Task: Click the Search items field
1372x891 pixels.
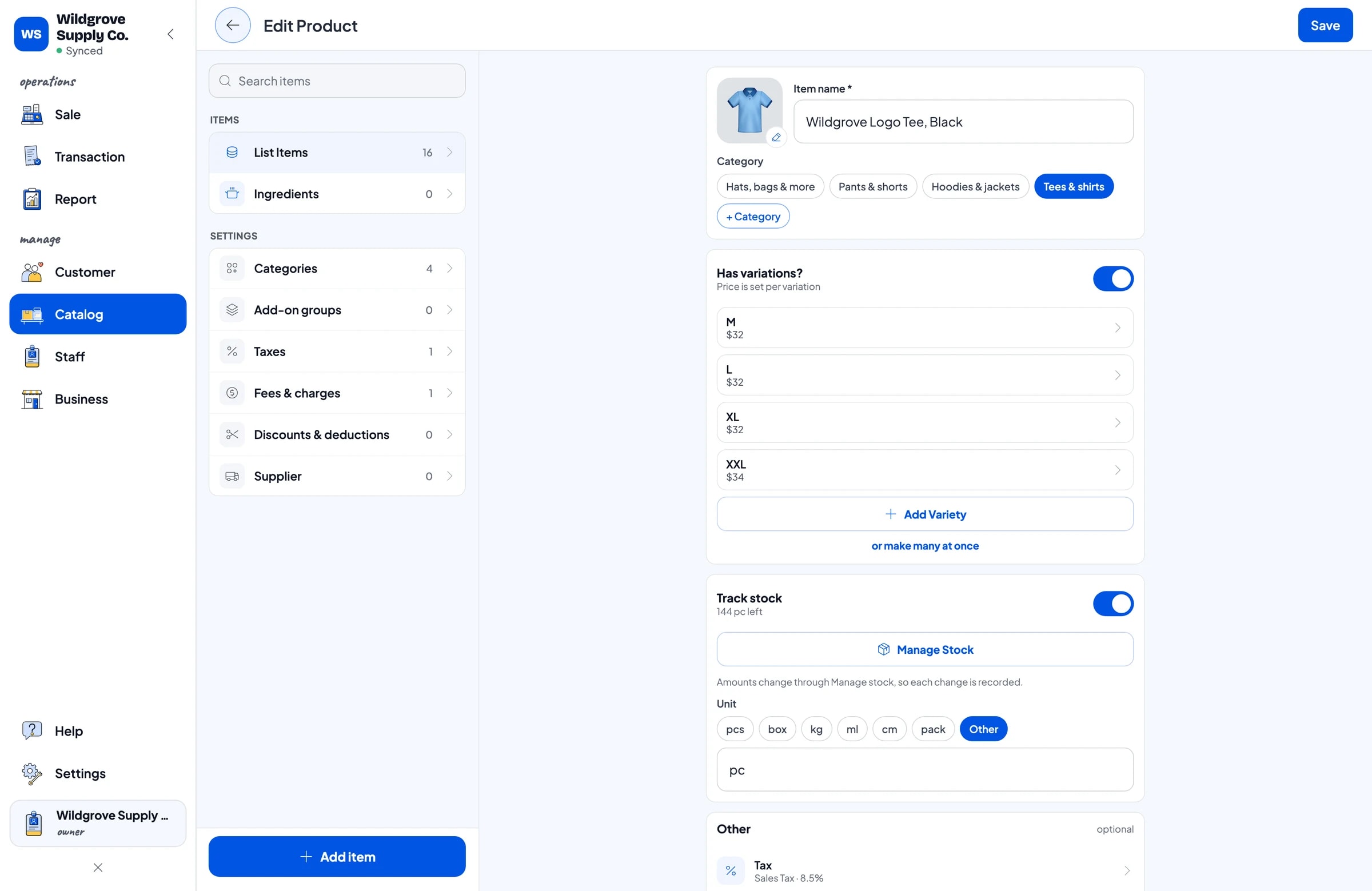Action: click(x=337, y=81)
